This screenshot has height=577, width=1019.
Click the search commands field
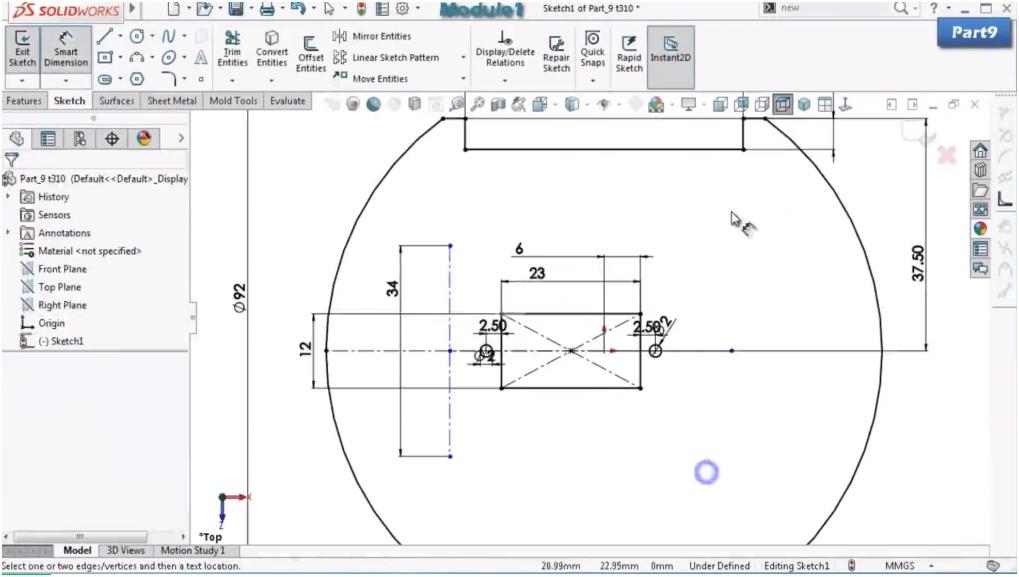pos(832,8)
